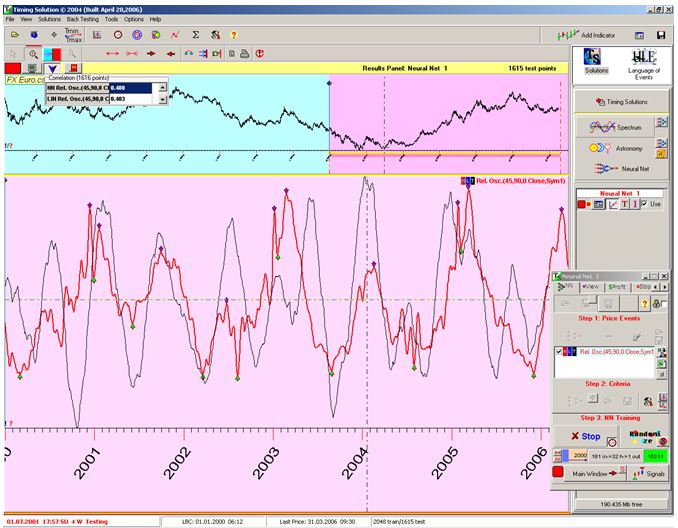Image resolution: width=678 pixels, height=528 pixels.
Task: Toggle the Use checkbox for Neural Net 1
Action: [644, 203]
